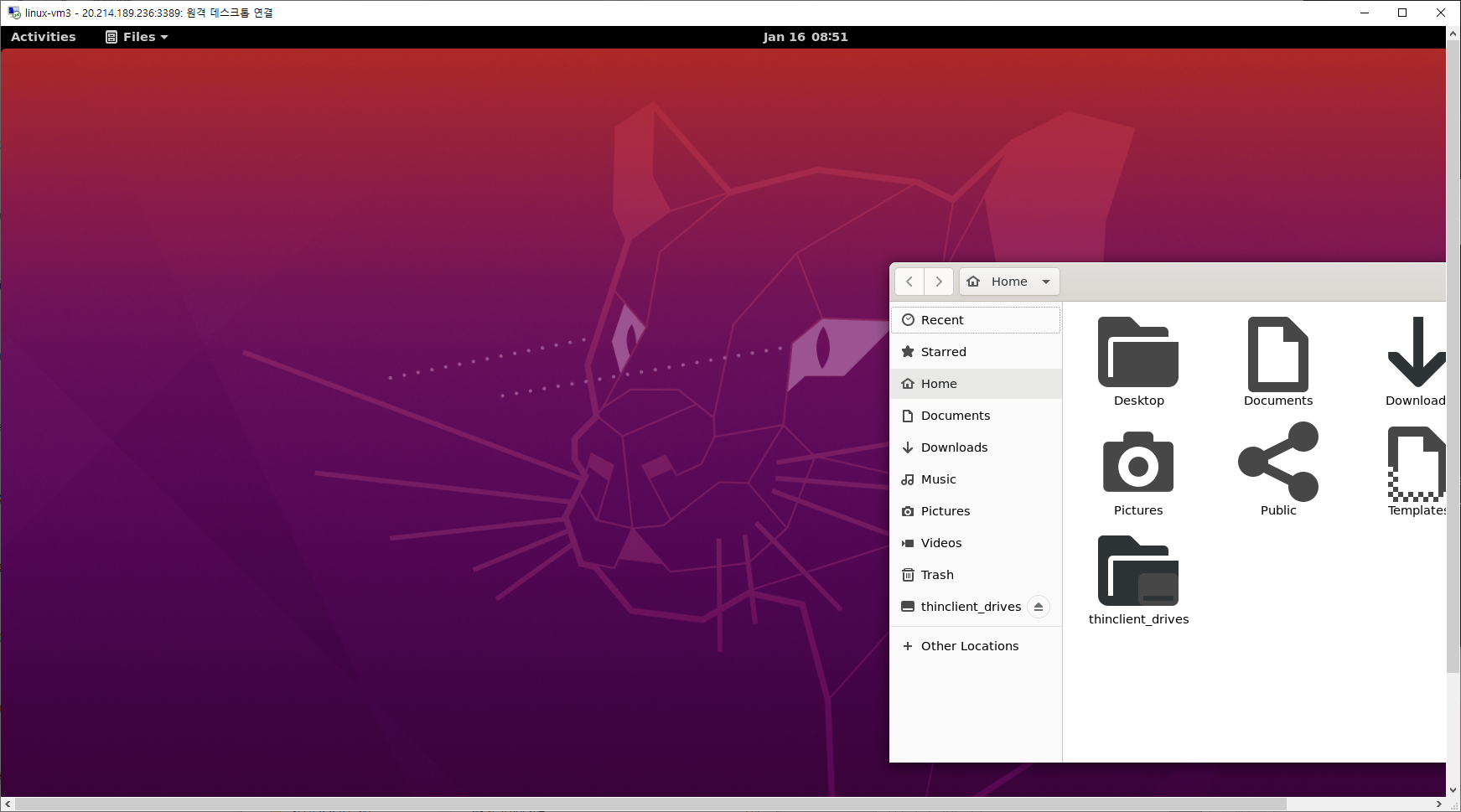Click the Starred star icon in the sidebar
This screenshot has height=812, width=1461.
click(x=908, y=352)
